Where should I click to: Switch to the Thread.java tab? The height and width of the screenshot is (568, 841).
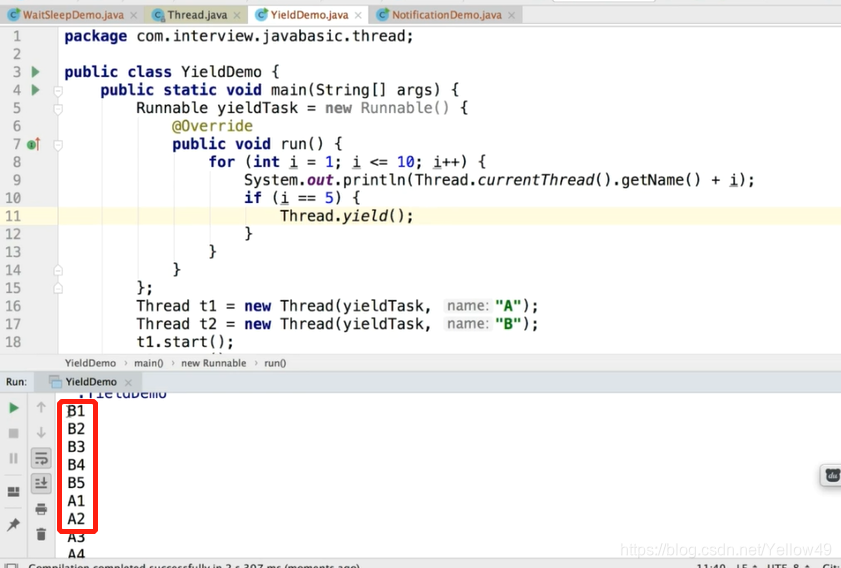(197, 15)
